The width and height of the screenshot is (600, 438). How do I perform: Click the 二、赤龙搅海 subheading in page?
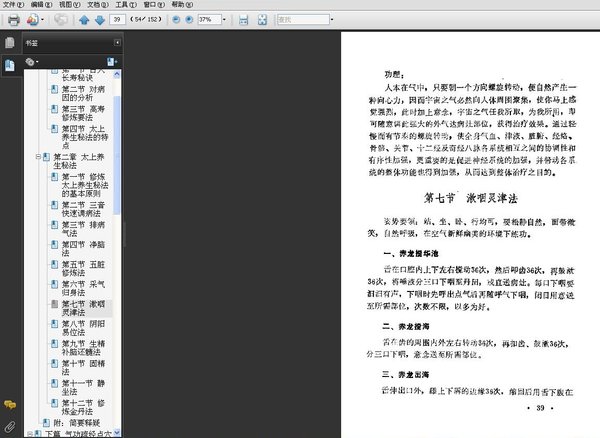coord(405,326)
